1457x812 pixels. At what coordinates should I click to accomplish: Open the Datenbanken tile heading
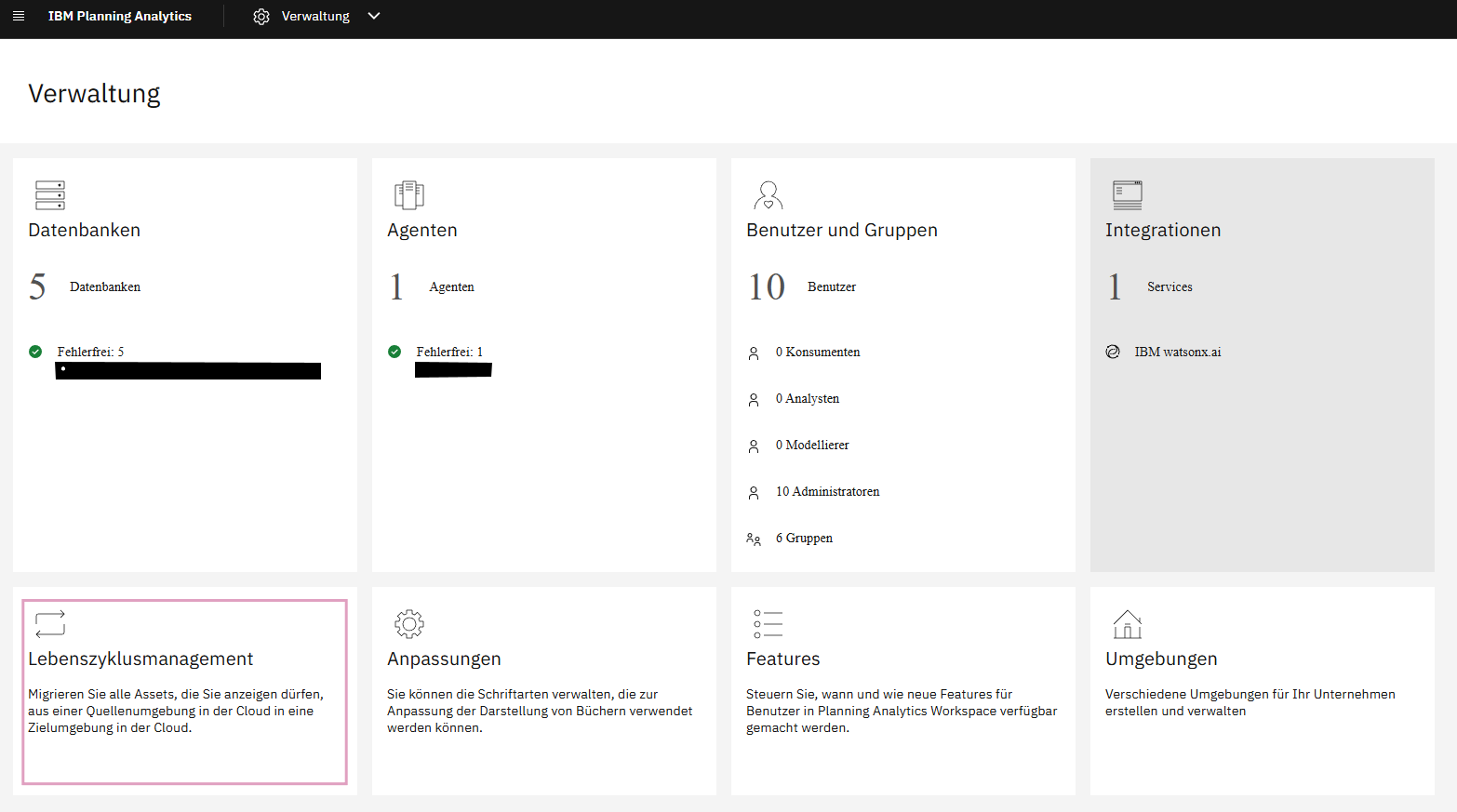pos(84,231)
